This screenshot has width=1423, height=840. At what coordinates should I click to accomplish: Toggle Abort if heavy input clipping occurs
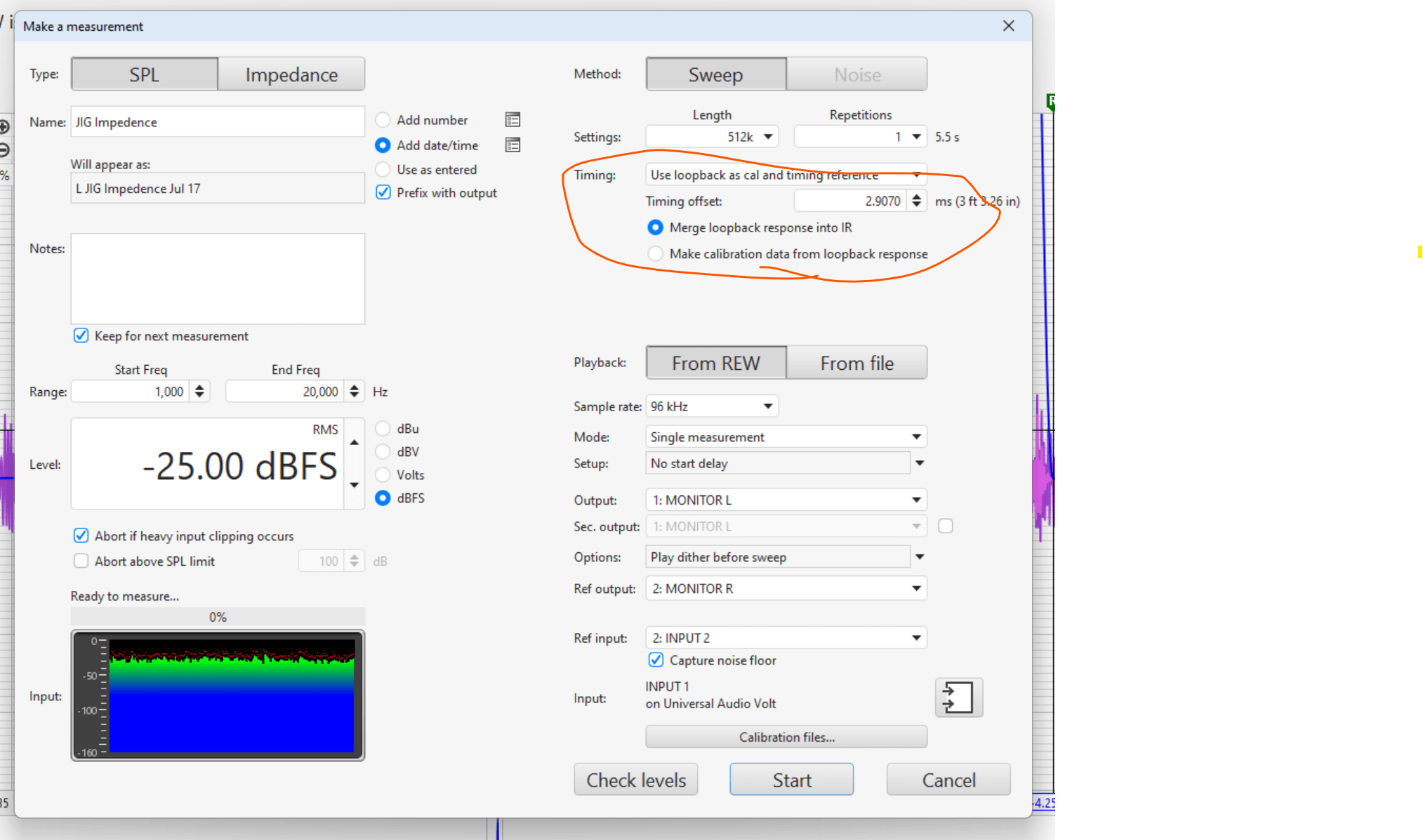(81, 535)
